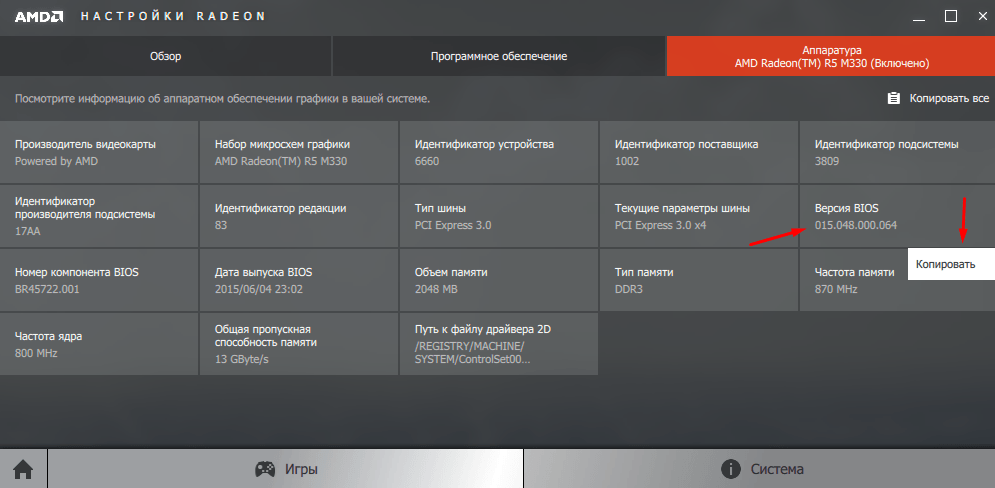Select the Идентификатор устройства tile
The width and height of the screenshot is (995, 488).
click(x=499, y=152)
